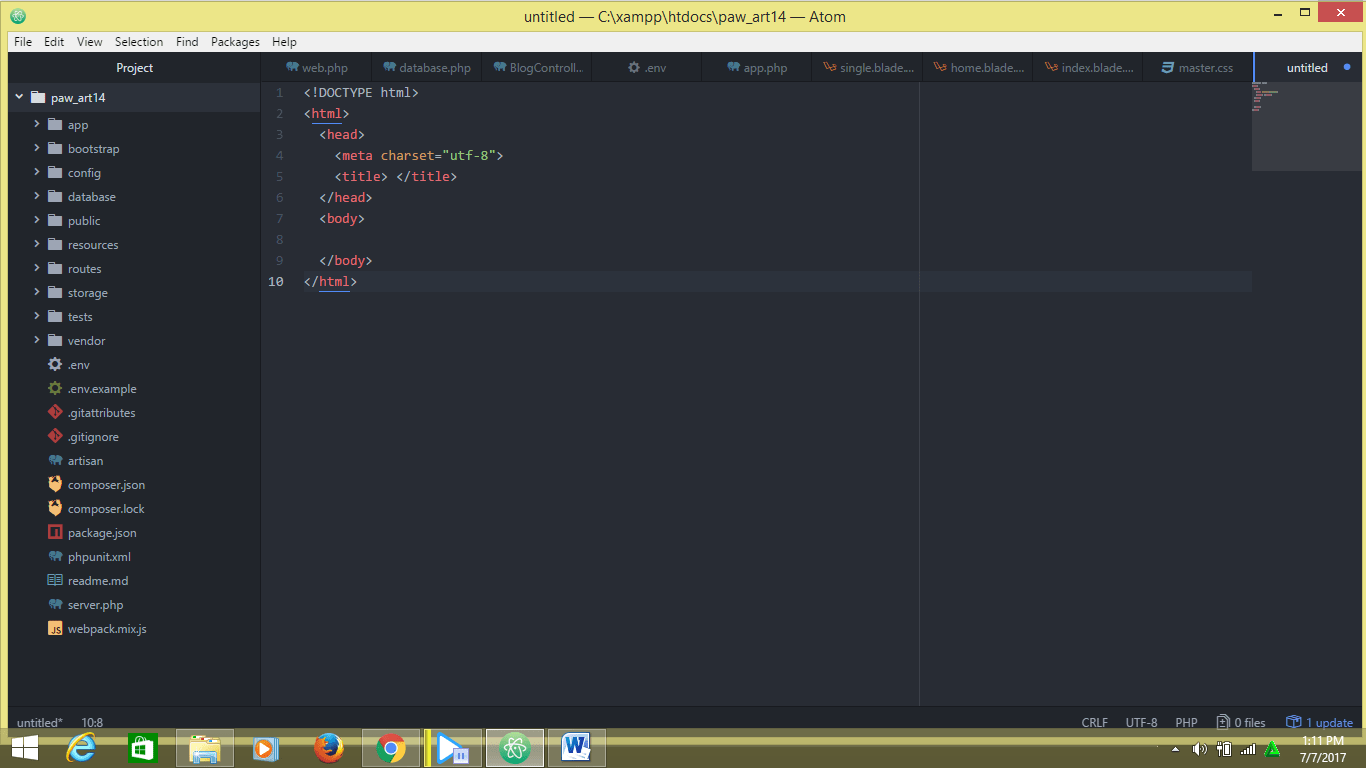This screenshot has width=1366, height=768.
Task: Open the File menu
Action: point(21,41)
